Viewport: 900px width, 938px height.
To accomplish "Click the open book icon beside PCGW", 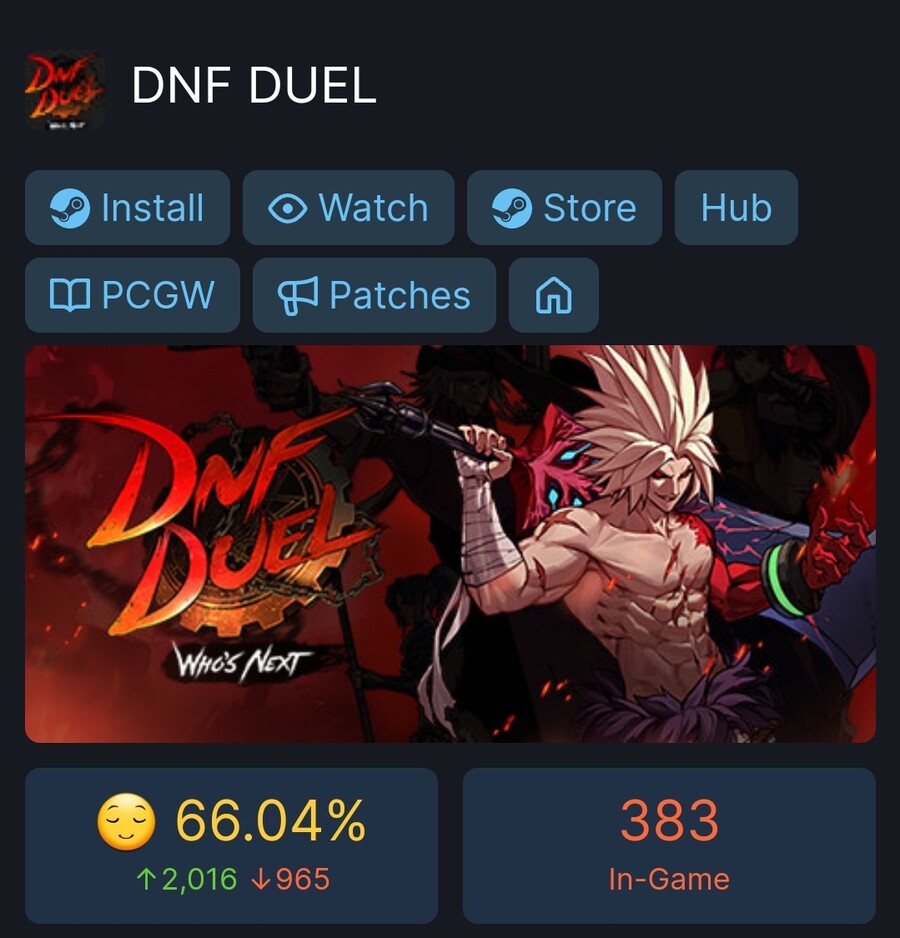I will [70, 296].
